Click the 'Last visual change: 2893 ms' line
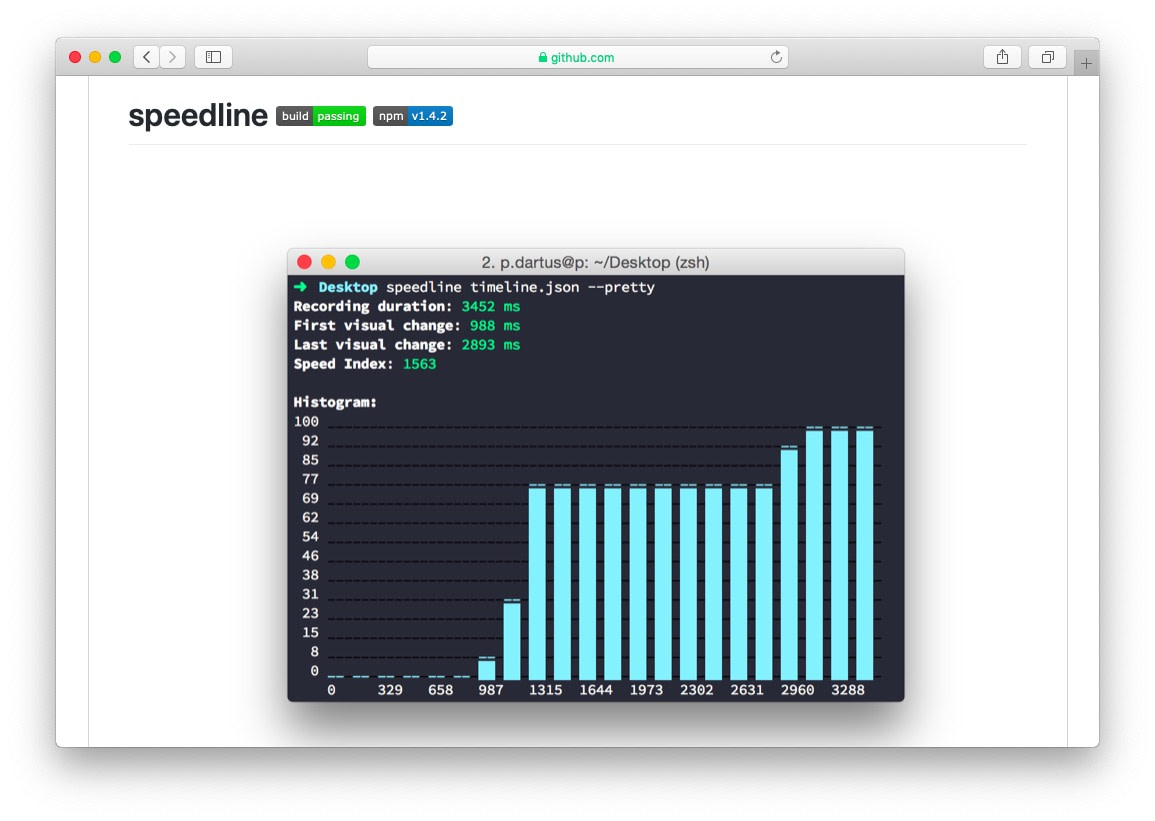 point(407,345)
